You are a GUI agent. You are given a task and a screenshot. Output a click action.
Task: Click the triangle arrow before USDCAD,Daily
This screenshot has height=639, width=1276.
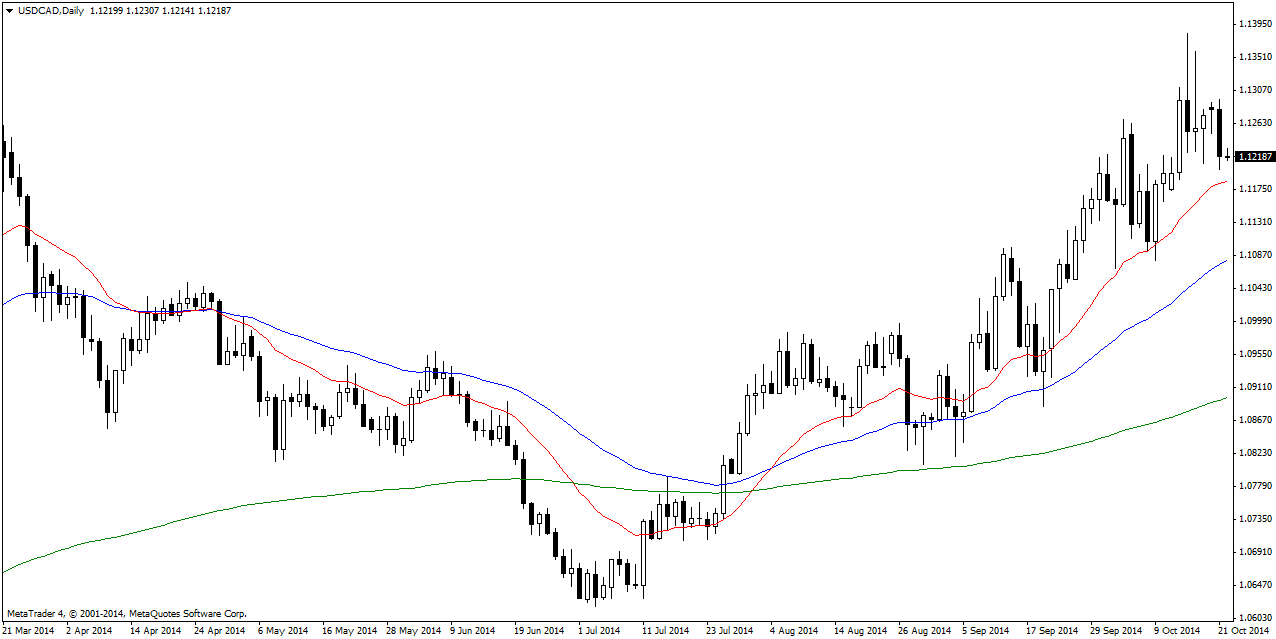click(x=9, y=11)
